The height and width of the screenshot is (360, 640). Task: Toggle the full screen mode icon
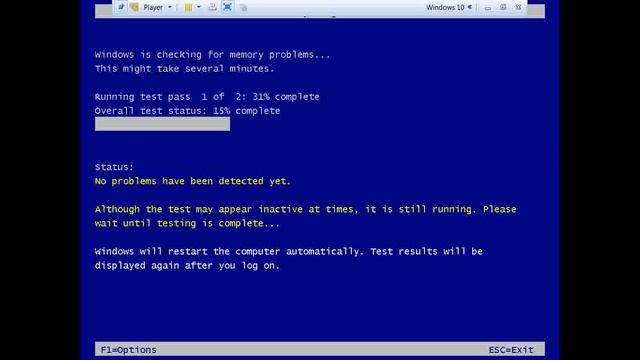(x=227, y=7)
